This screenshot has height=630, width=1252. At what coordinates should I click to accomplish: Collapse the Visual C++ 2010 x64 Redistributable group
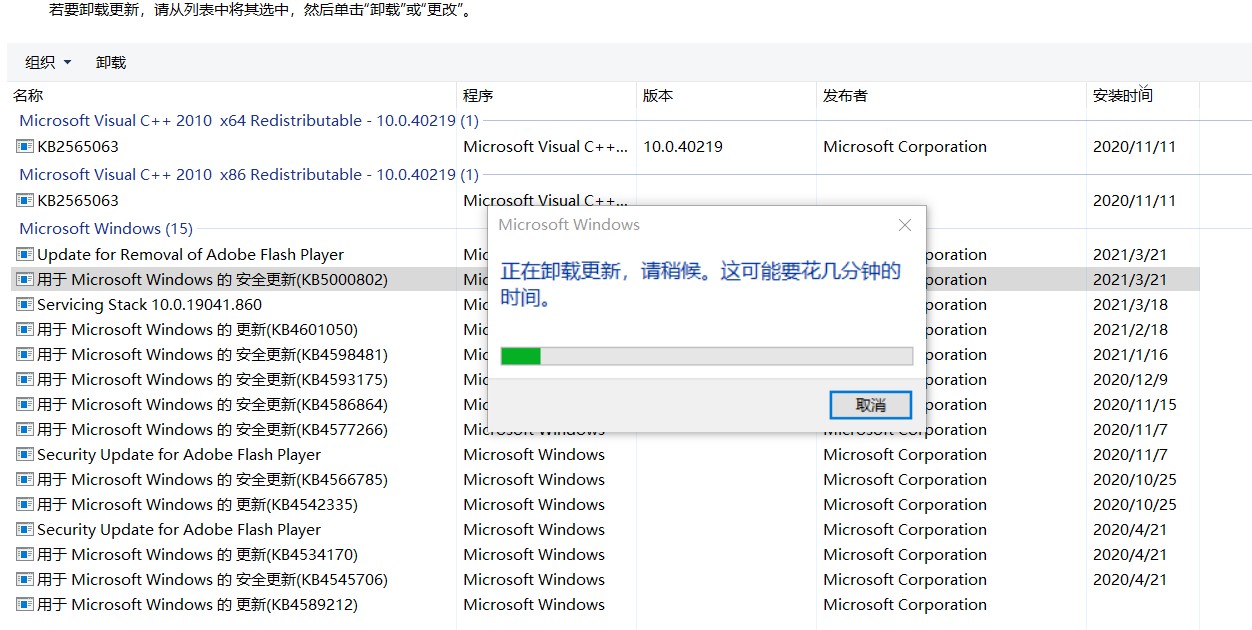249,120
